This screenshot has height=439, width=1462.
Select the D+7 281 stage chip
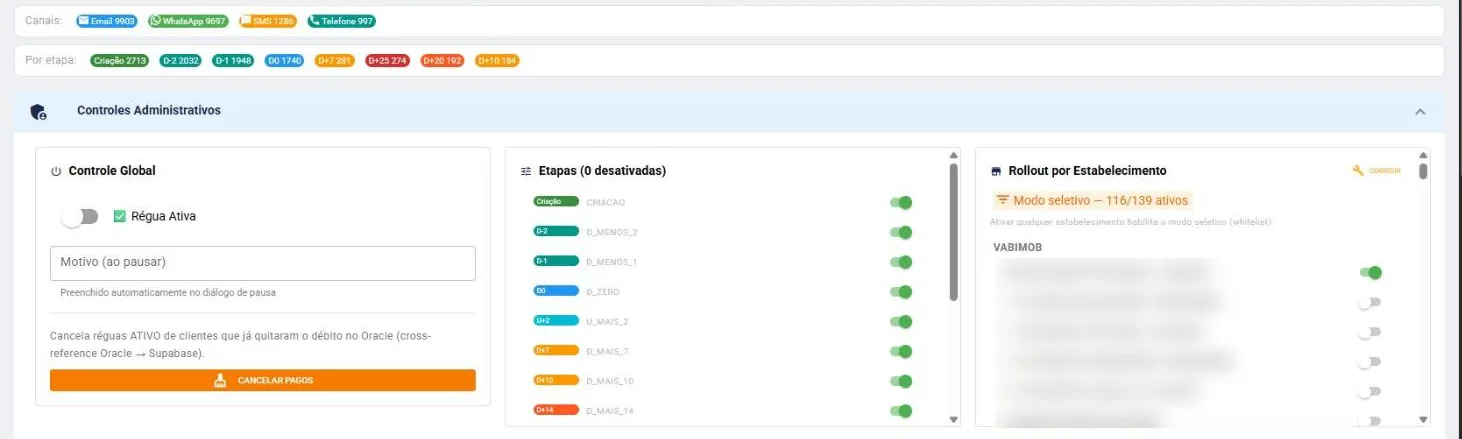[334, 60]
